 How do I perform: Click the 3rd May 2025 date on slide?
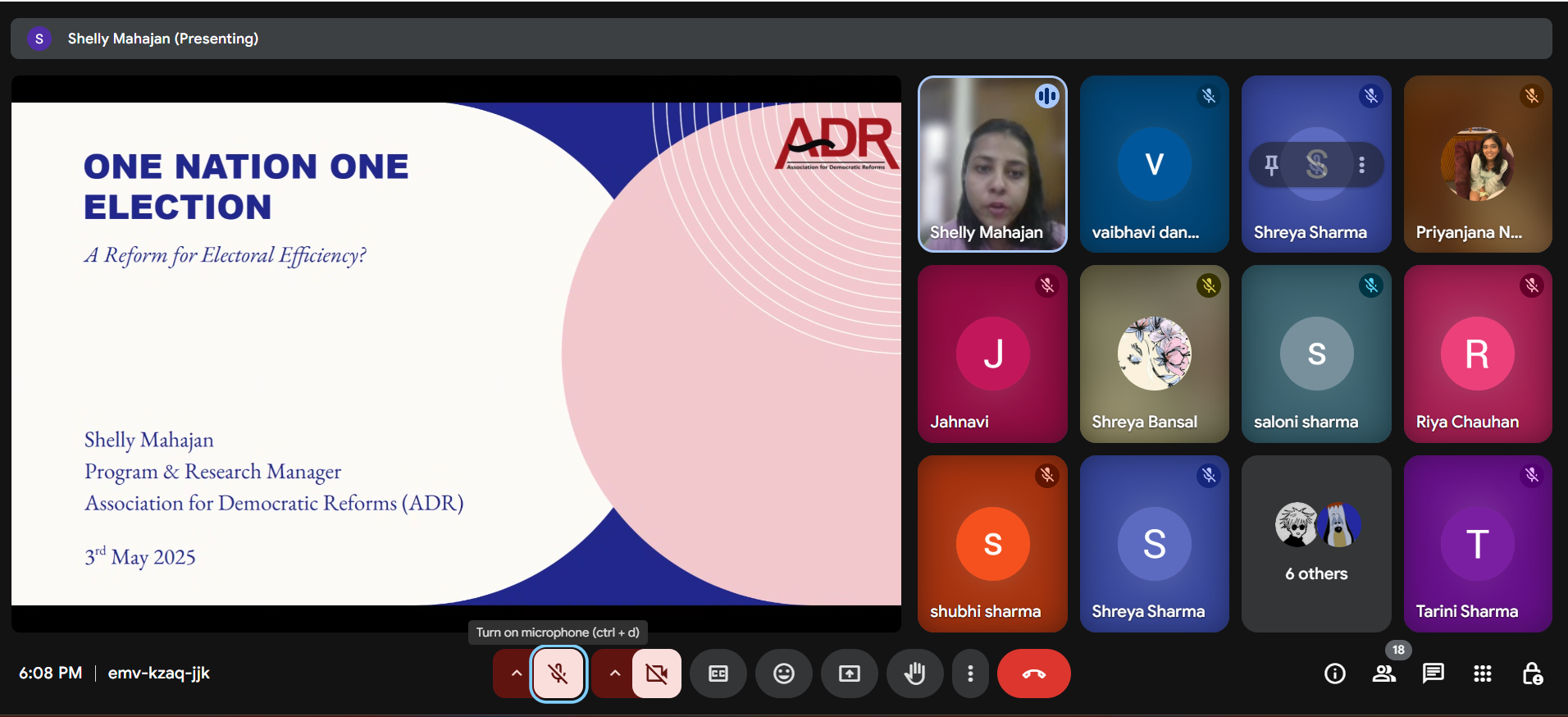140,556
